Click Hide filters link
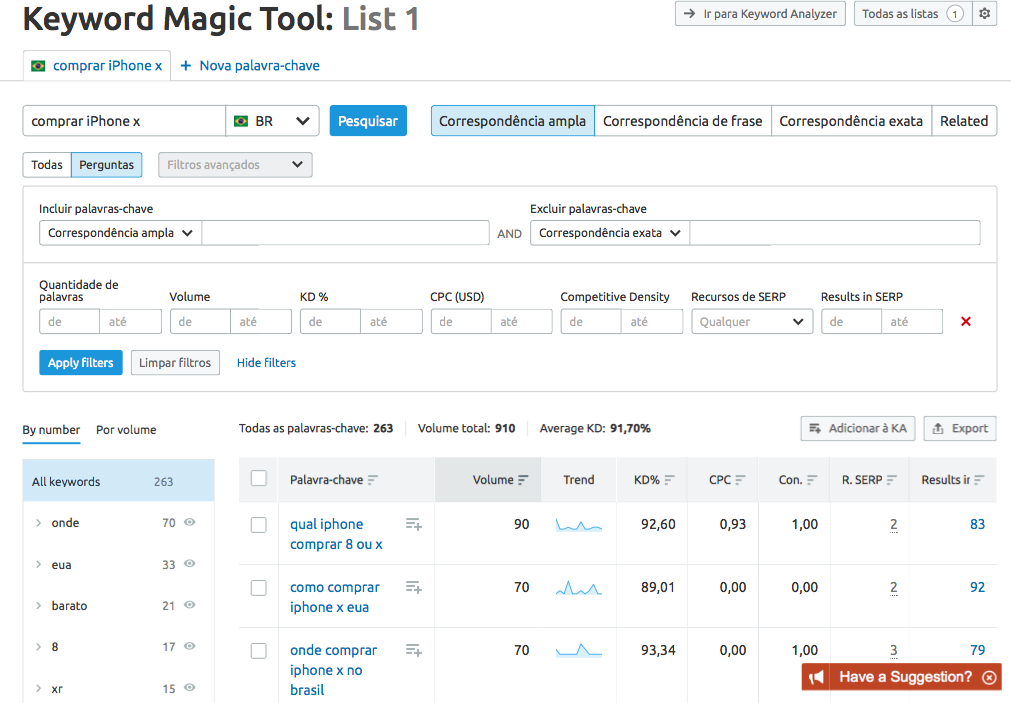 pyautogui.click(x=266, y=362)
